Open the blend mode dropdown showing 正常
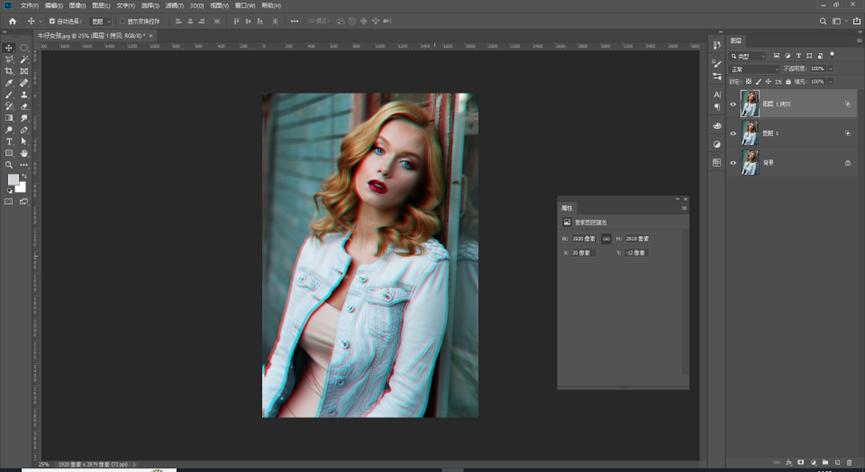Image resolution: width=865 pixels, height=472 pixels. (753, 69)
